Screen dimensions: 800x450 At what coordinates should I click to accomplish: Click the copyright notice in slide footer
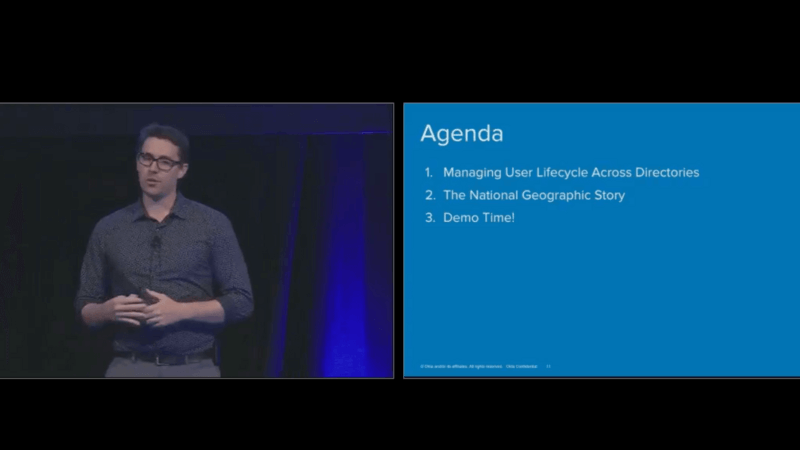click(457, 367)
